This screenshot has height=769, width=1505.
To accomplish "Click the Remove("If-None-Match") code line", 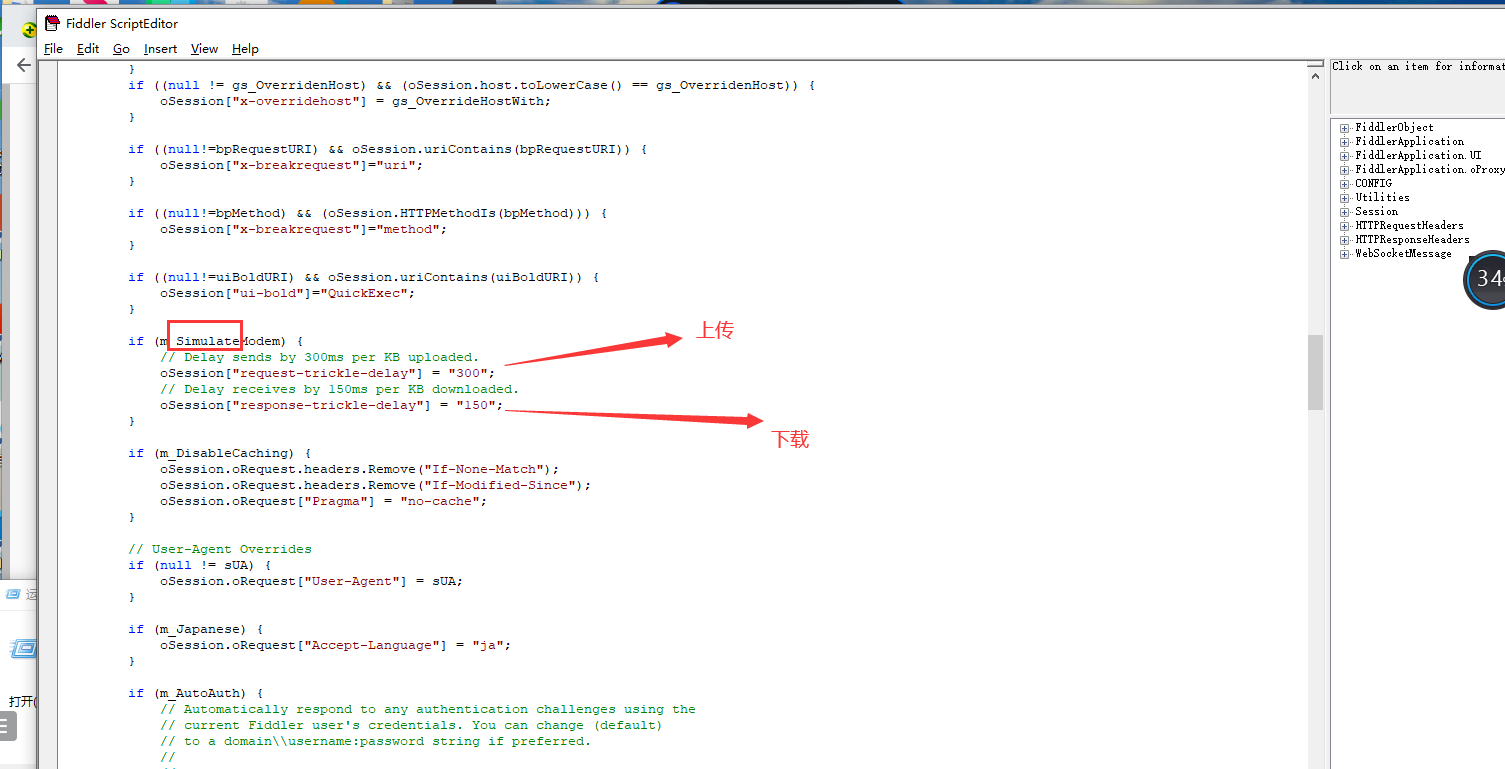I will click(x=359, y=469).
